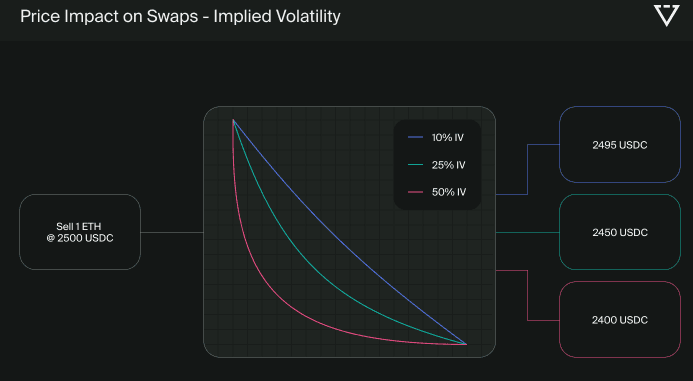The width and height of the screenshot is (693, 381).
Task: Click the 2450 USDC result box
Action: [x=620, y=232]
